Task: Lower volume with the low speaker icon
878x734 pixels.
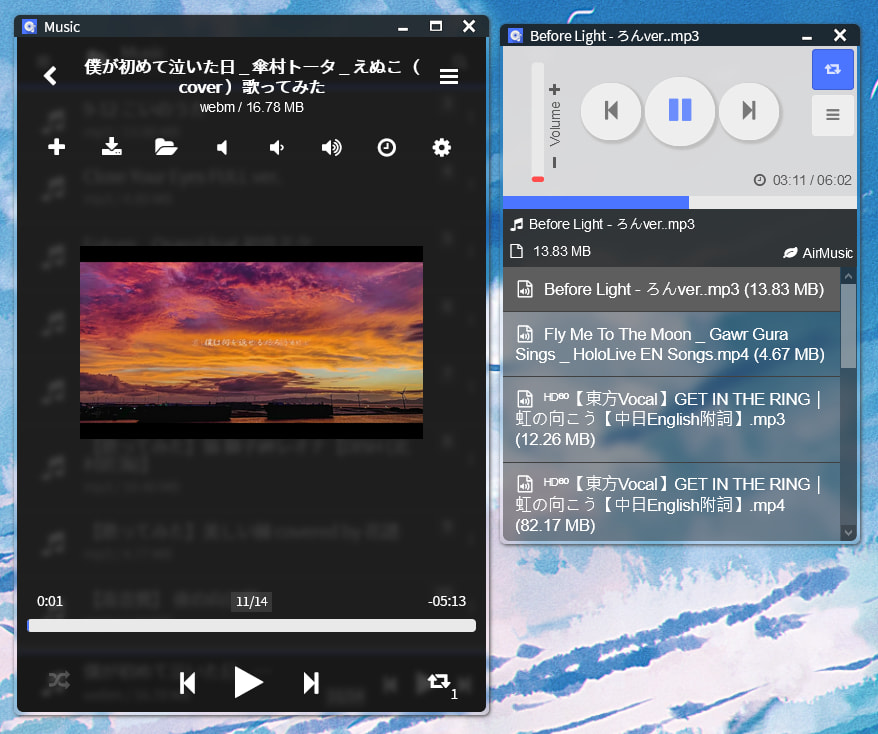Action: (277, 148)
